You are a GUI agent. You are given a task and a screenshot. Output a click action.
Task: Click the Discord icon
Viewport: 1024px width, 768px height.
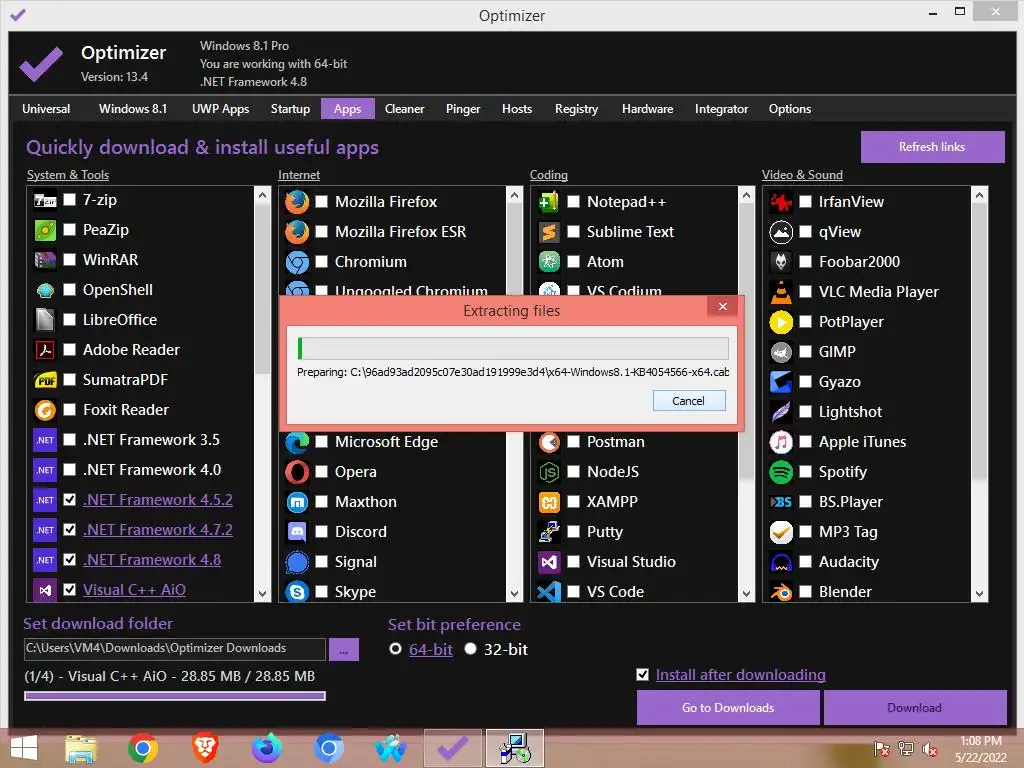[x=297, y=532]
